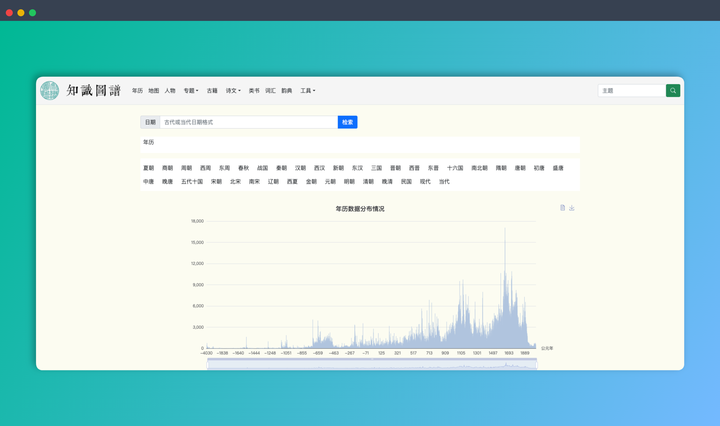Screen dimensions: 720x426
Task: Expand the 诗文 dropdown menu
Action: click(233, 91)
